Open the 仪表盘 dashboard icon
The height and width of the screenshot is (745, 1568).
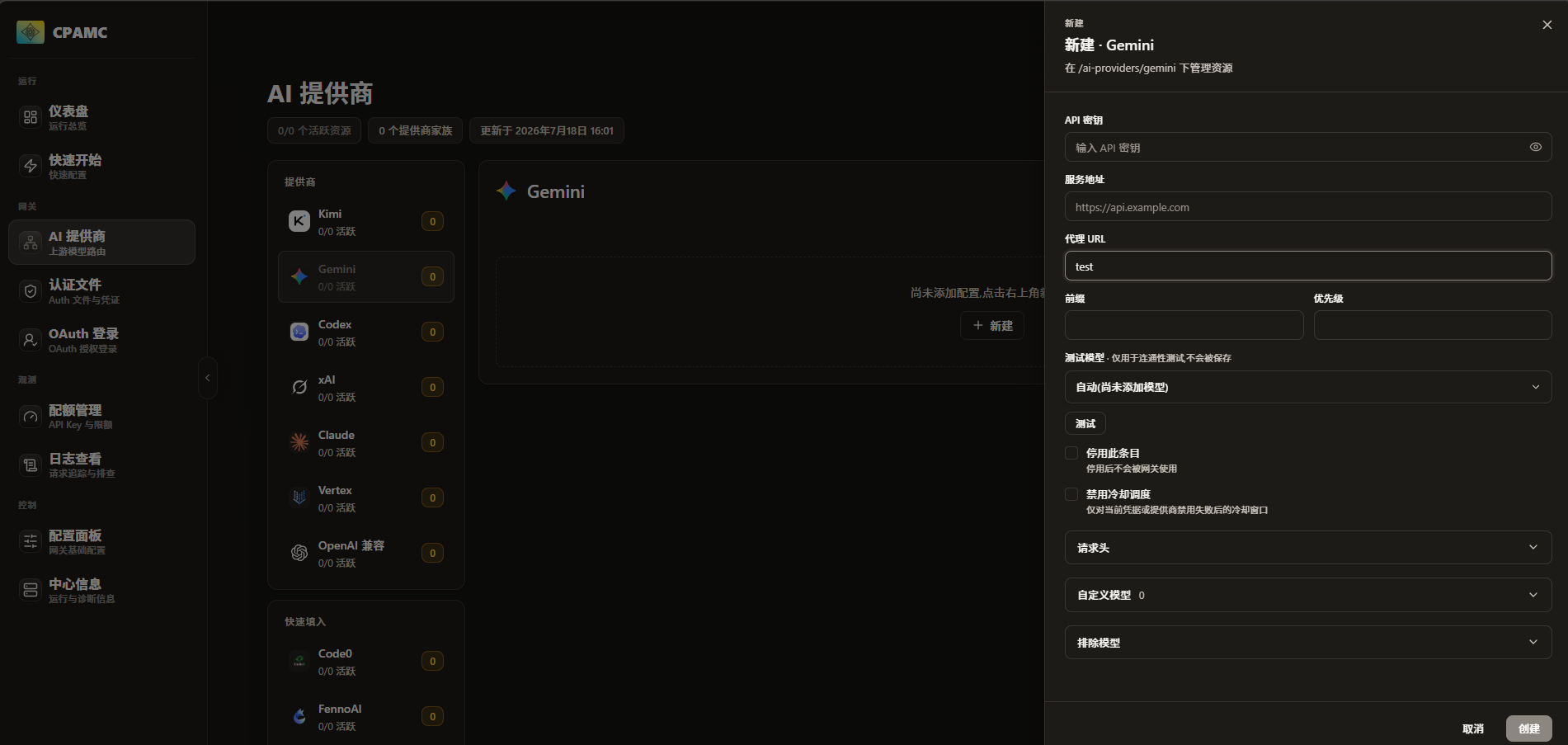click(x=31, y=117)
